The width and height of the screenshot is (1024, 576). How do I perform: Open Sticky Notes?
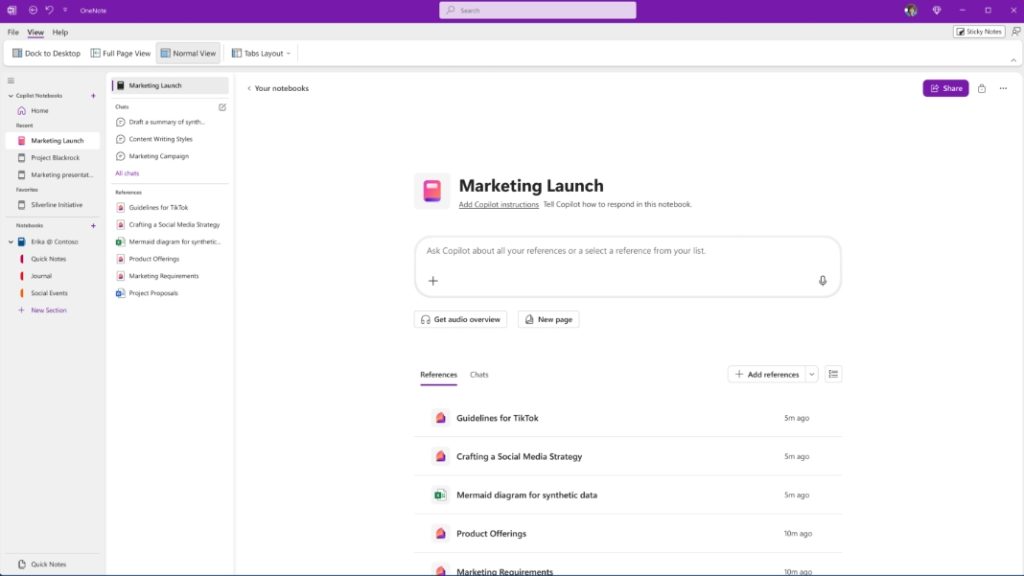[978, 31]
